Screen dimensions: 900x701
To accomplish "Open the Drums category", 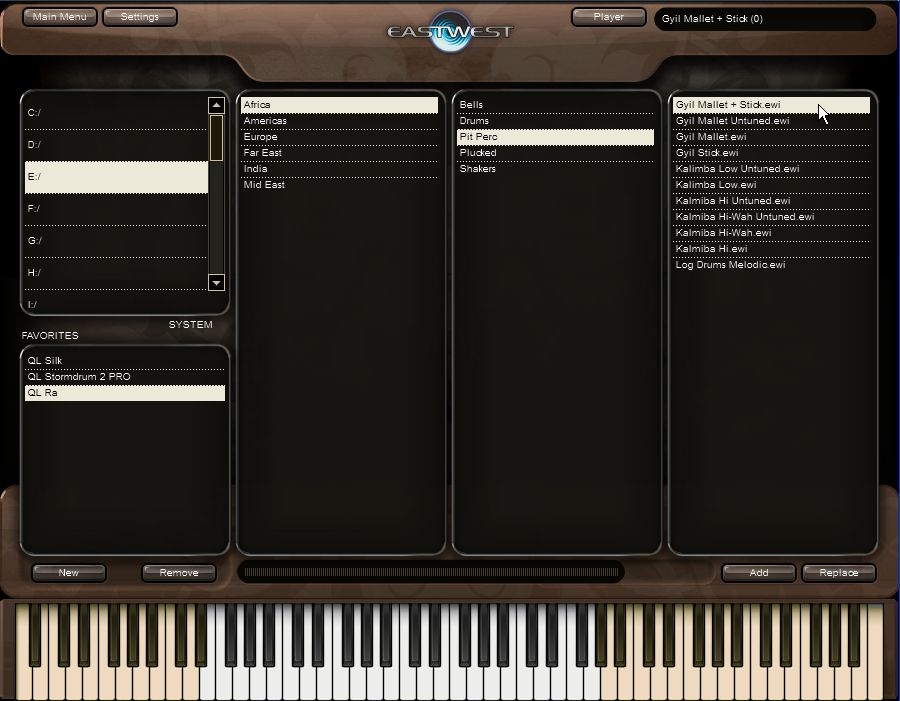I will click(x=555, y=121).
